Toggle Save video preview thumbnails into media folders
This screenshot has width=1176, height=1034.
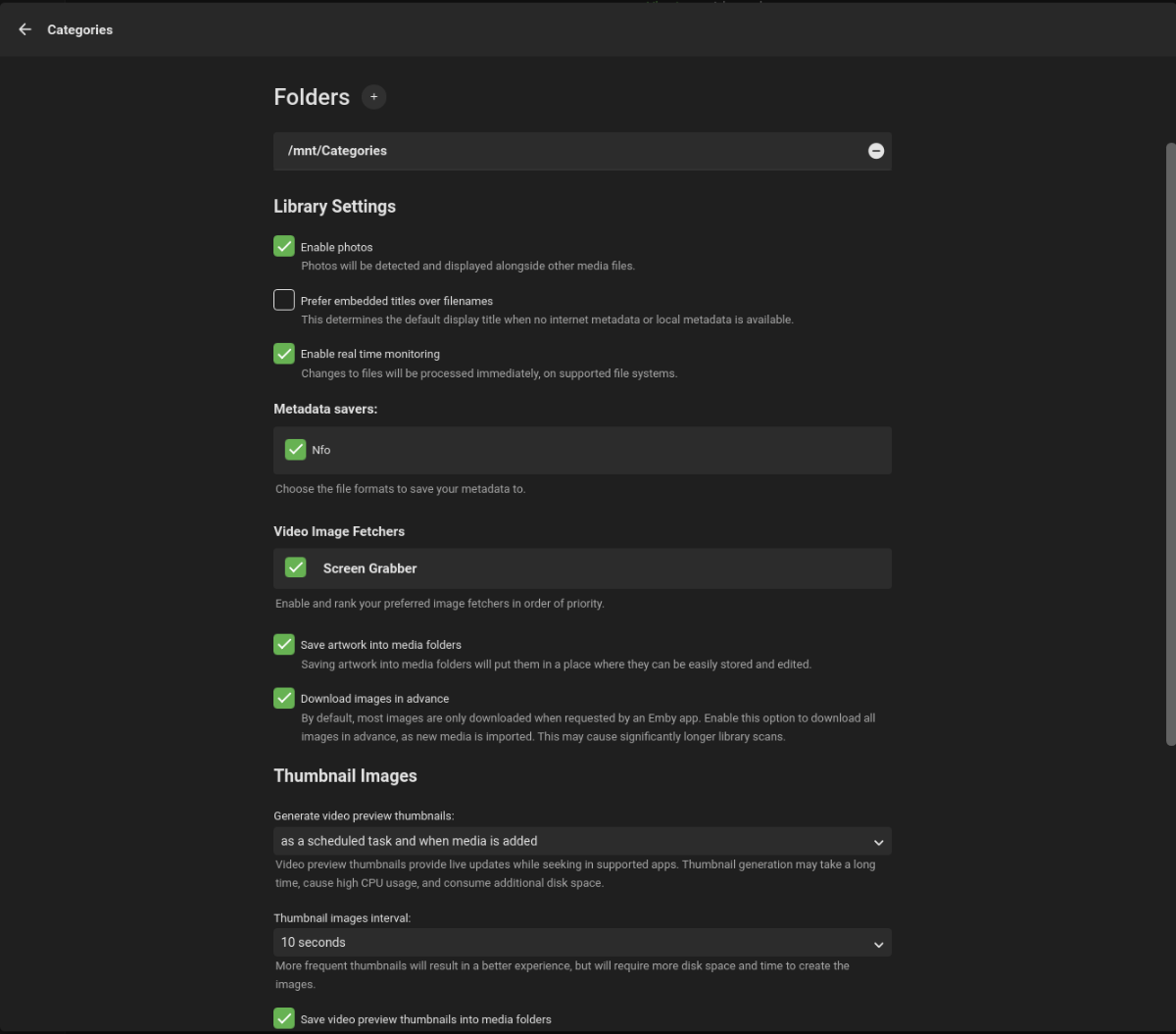point(284,1018)
